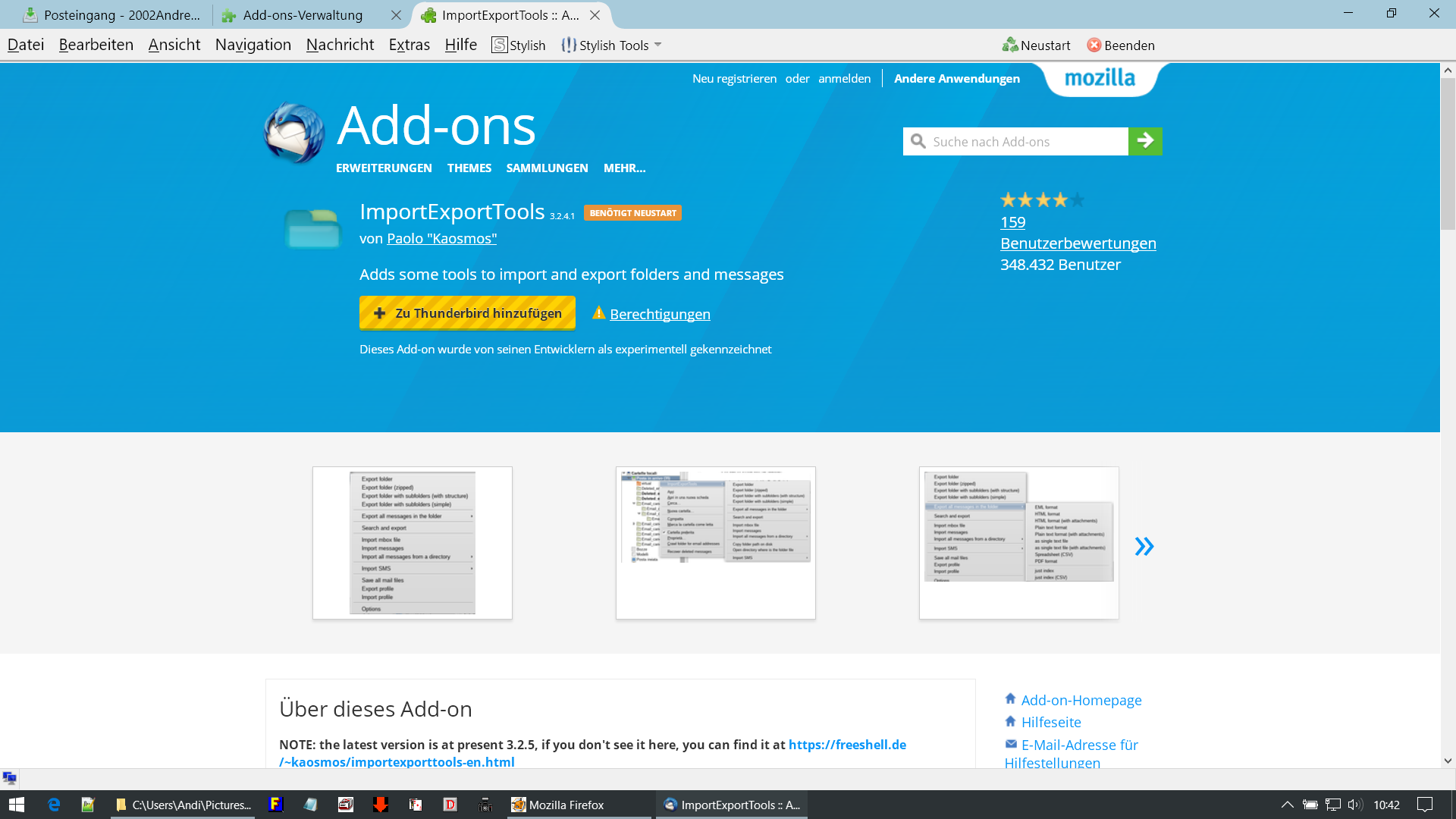
Task: Open the Berechtigungen link
Action: click(x=660, y=314)
